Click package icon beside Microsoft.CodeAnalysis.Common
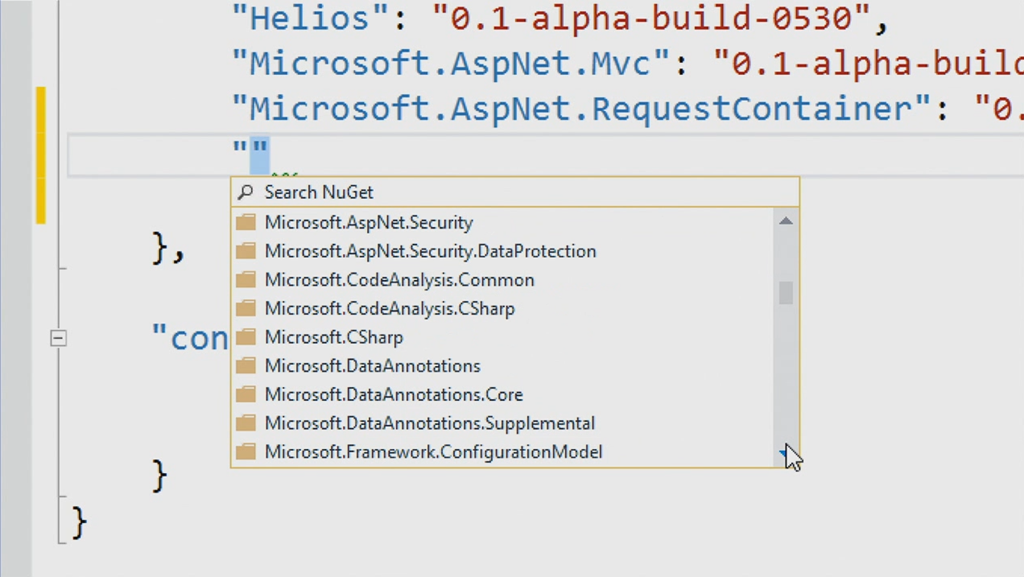 click(246, 280)
